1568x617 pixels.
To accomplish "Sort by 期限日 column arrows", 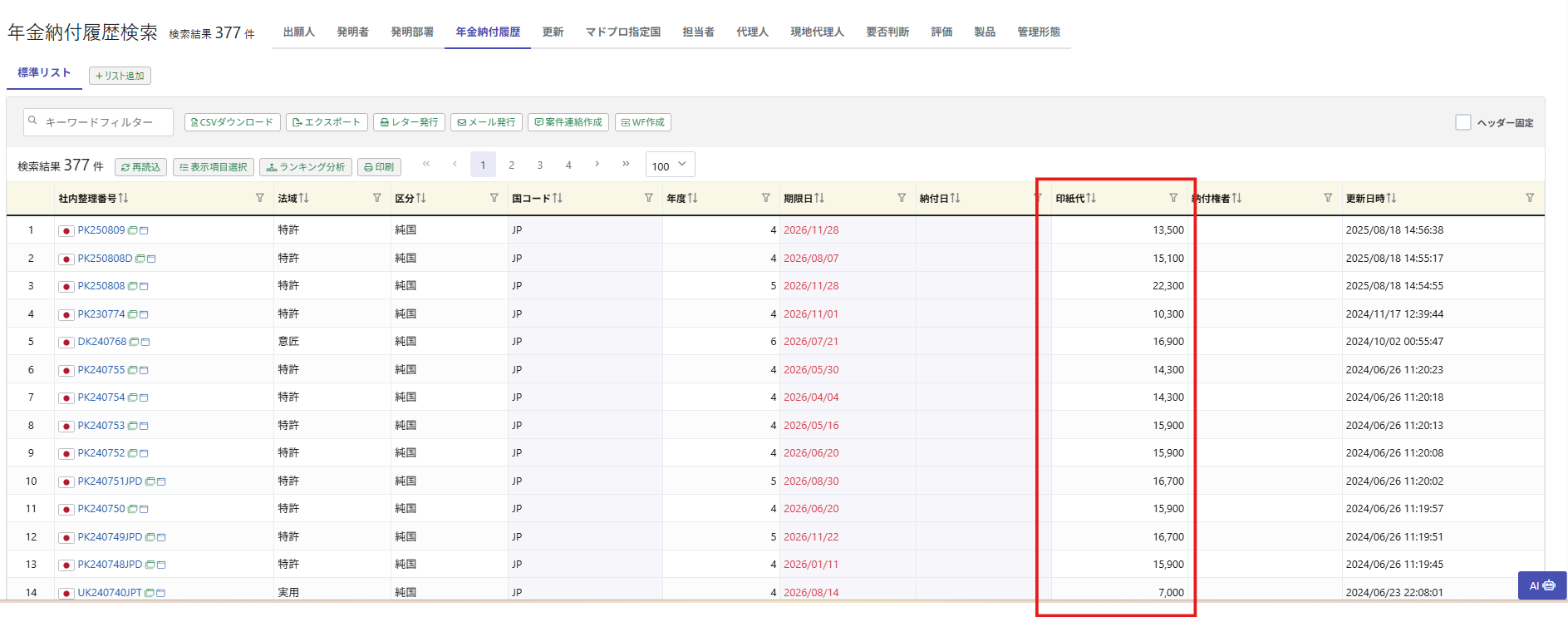I will (819, 198).
